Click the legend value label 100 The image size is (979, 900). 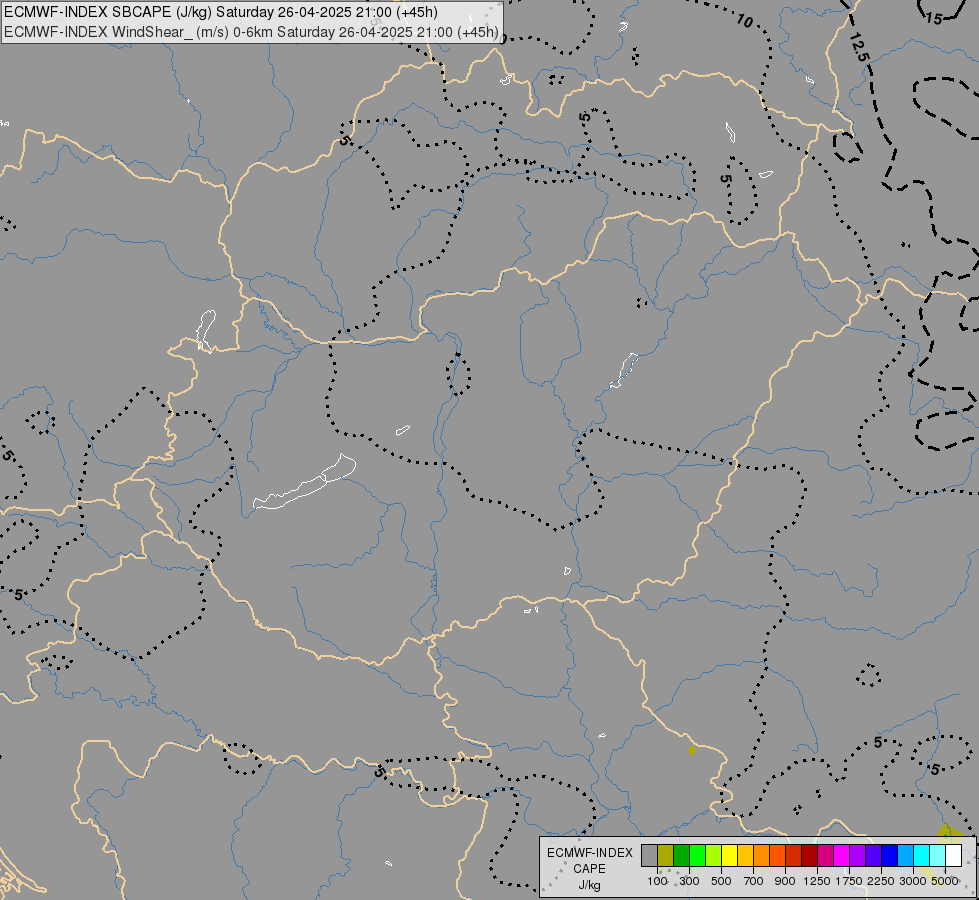pyautogui.click(x=657, y=881)
